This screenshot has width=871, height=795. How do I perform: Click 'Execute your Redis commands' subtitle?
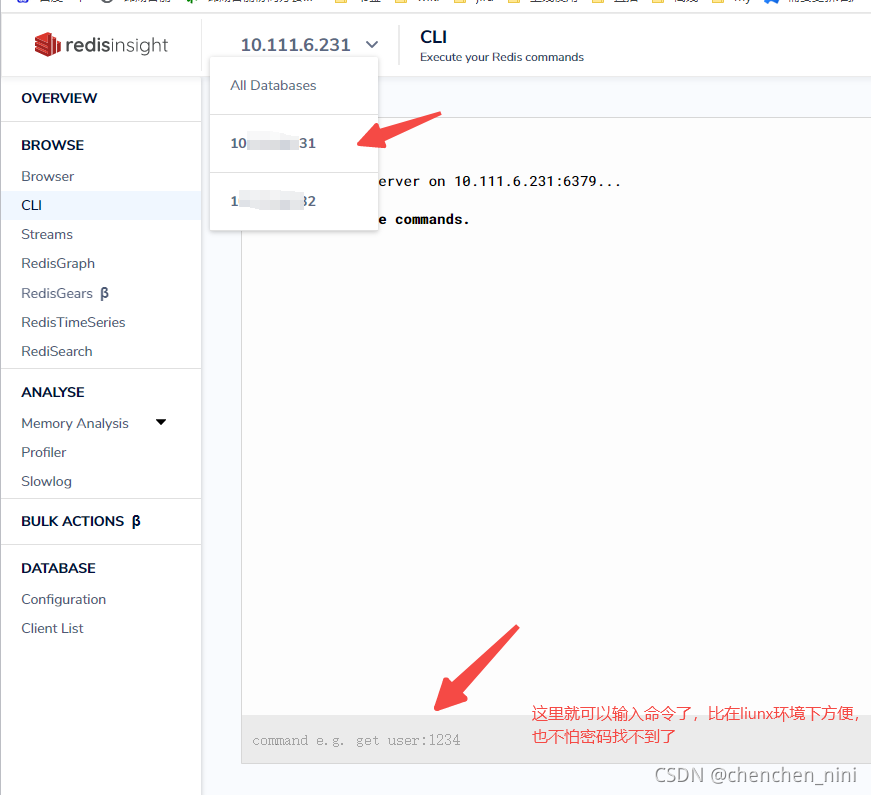point(502,57)
